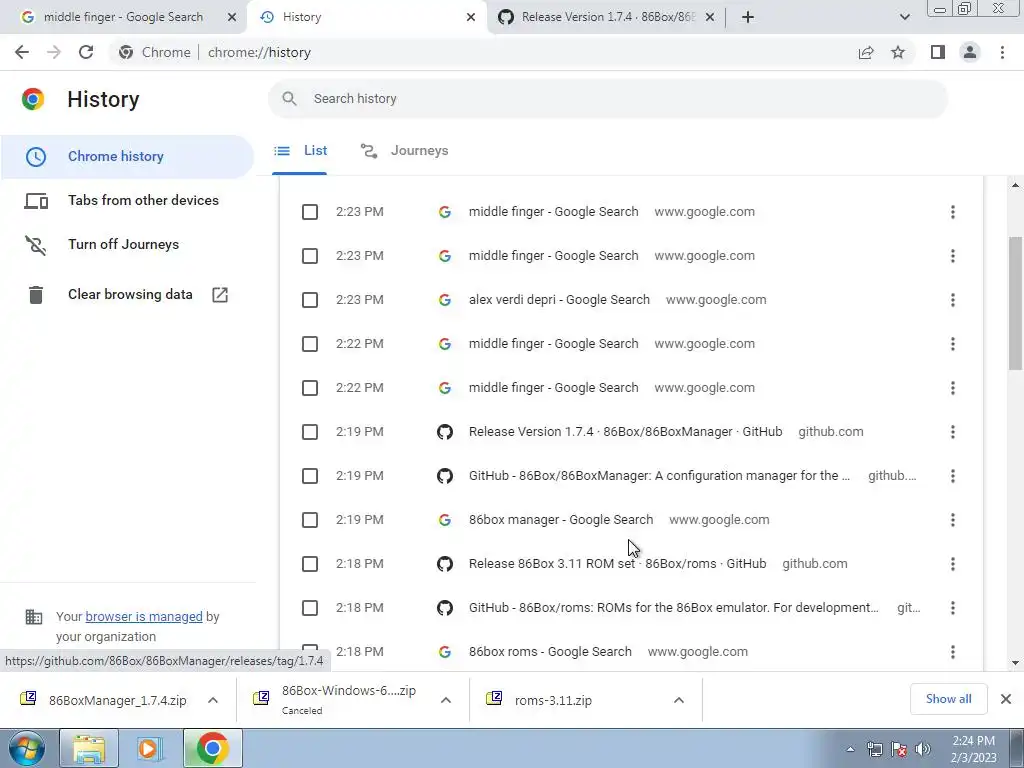Select checkbox for Release 86Box 3.11 ROM set
The width and height of the screenshot is (1024, 768).
[310, 564]
